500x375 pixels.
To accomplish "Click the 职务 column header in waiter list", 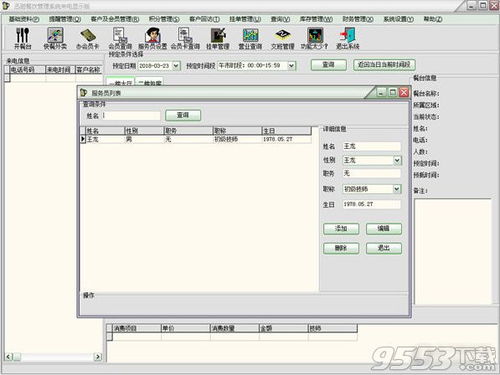I will [x=188, y=131].
